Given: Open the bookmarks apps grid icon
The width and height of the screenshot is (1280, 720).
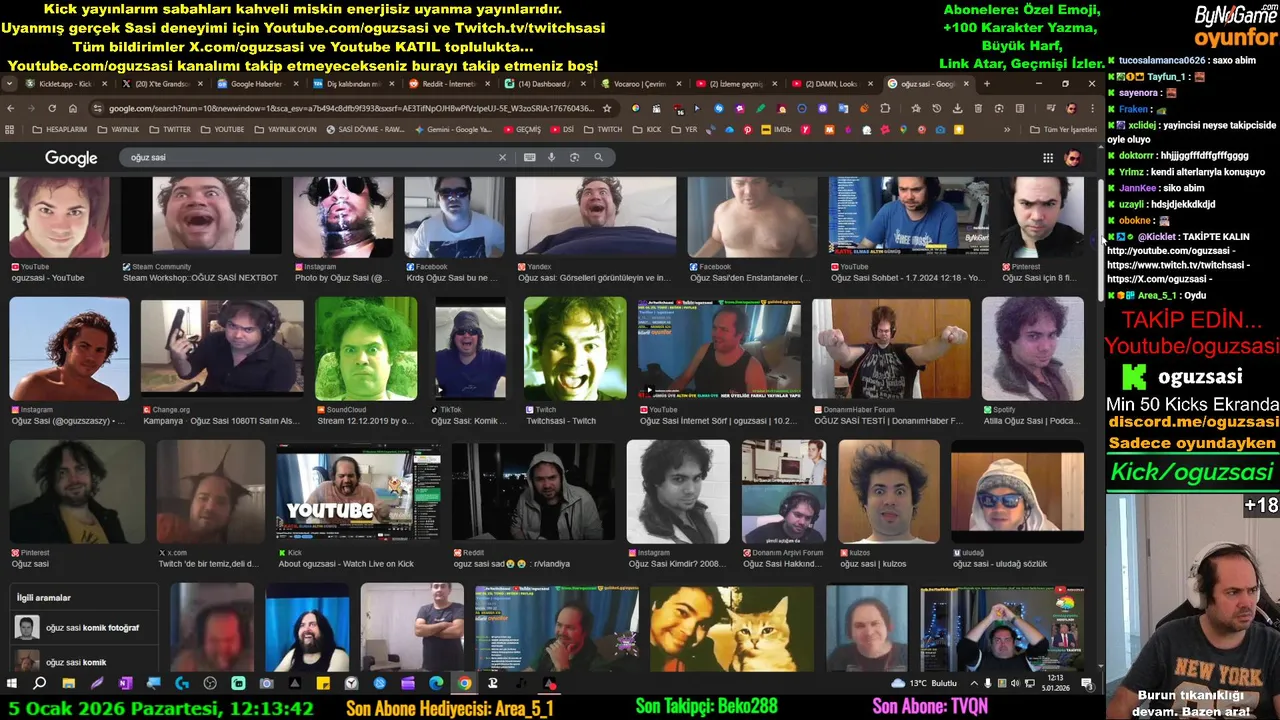Looking at the screenshot, I should 10,129.
